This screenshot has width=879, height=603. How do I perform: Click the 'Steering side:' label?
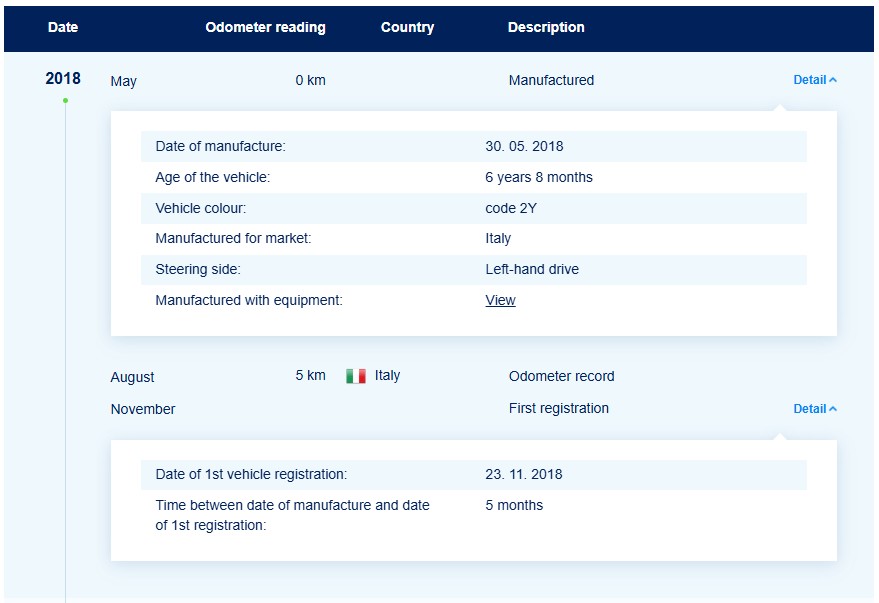coord(198,270)
